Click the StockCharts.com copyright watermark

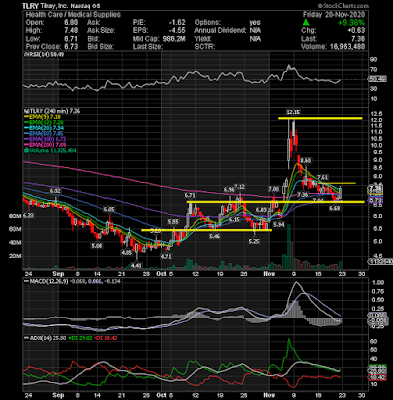coord(343,6)
